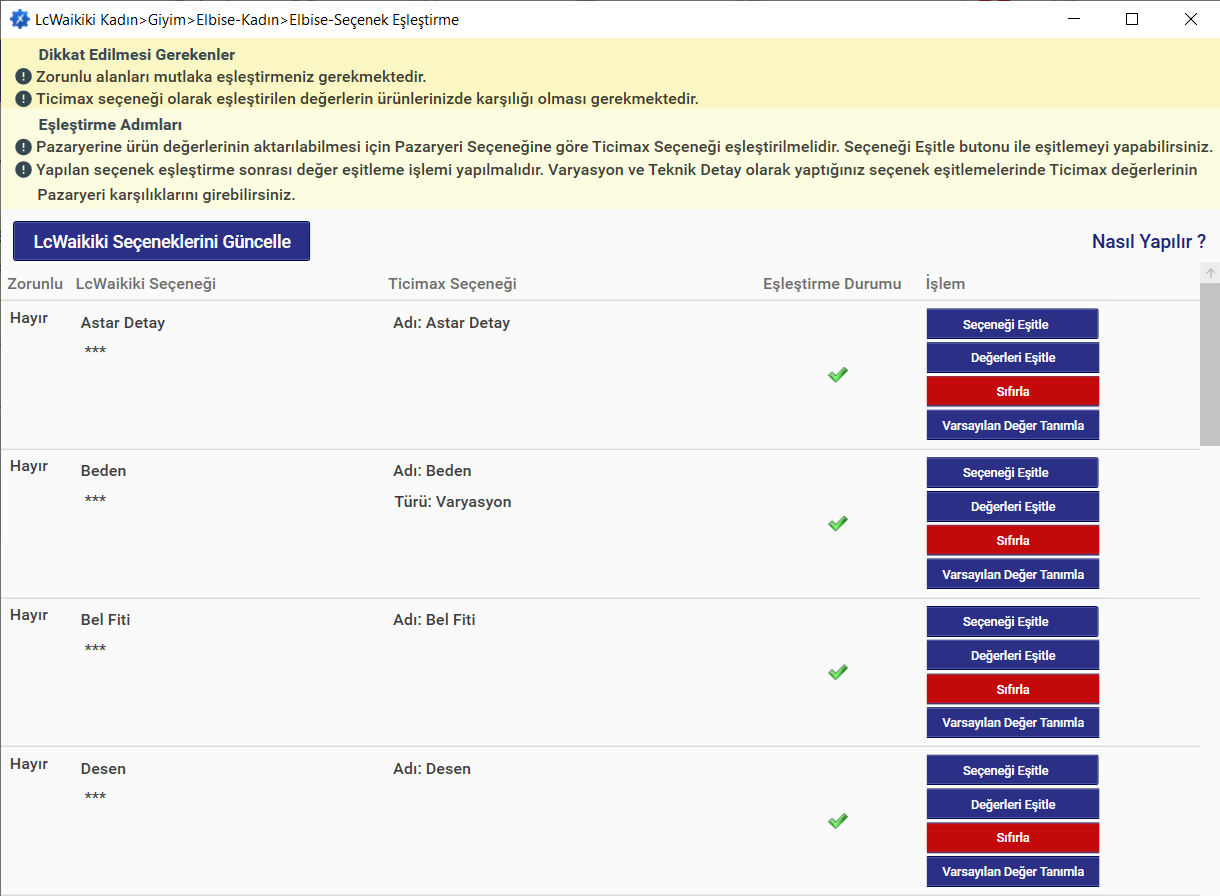Click the Adı: Desen text
The image size is (1220, 896).
click(432, 769)
